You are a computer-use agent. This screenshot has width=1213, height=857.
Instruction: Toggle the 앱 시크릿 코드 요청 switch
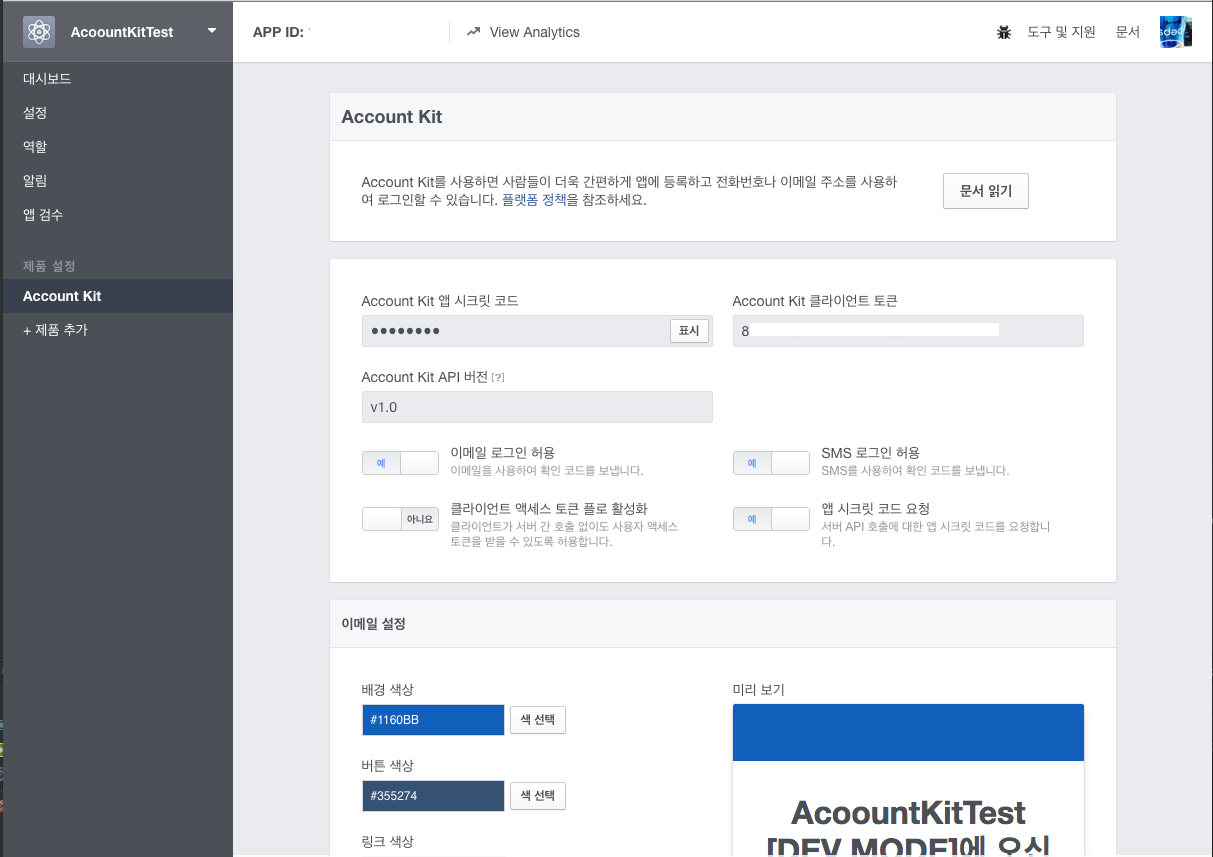(x=771, y=519)
